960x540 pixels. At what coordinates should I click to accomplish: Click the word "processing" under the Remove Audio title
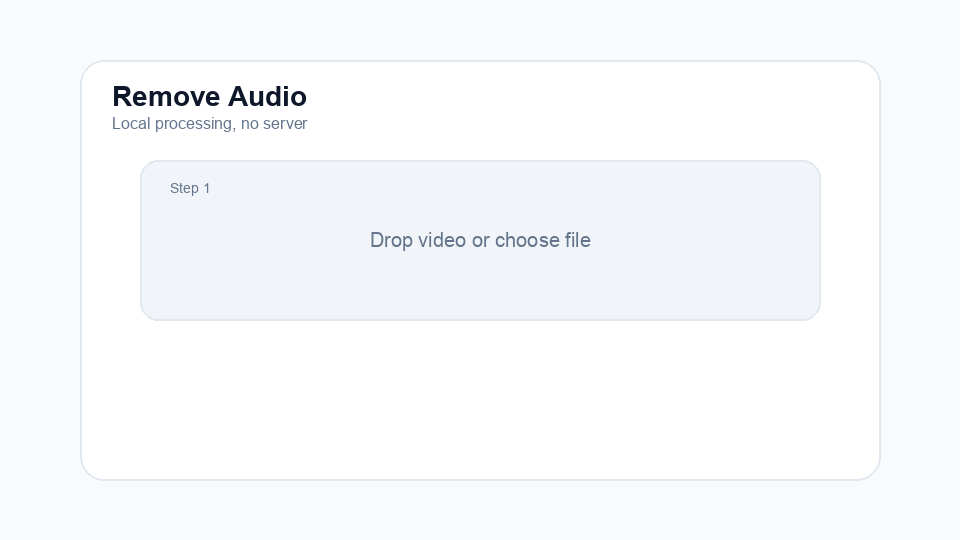click(194, 124)
